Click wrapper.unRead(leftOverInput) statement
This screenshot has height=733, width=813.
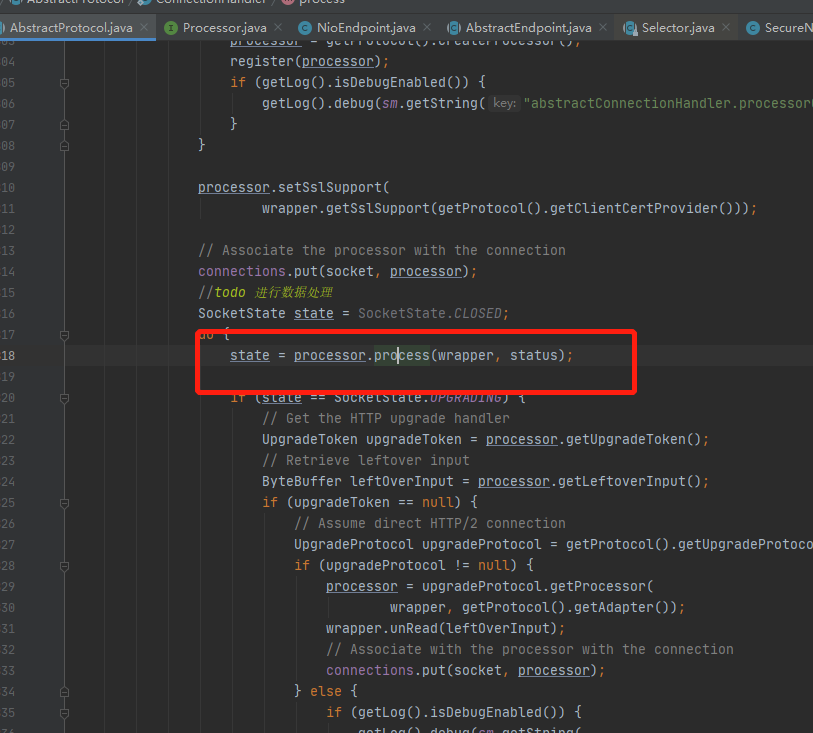pos(445,628)
